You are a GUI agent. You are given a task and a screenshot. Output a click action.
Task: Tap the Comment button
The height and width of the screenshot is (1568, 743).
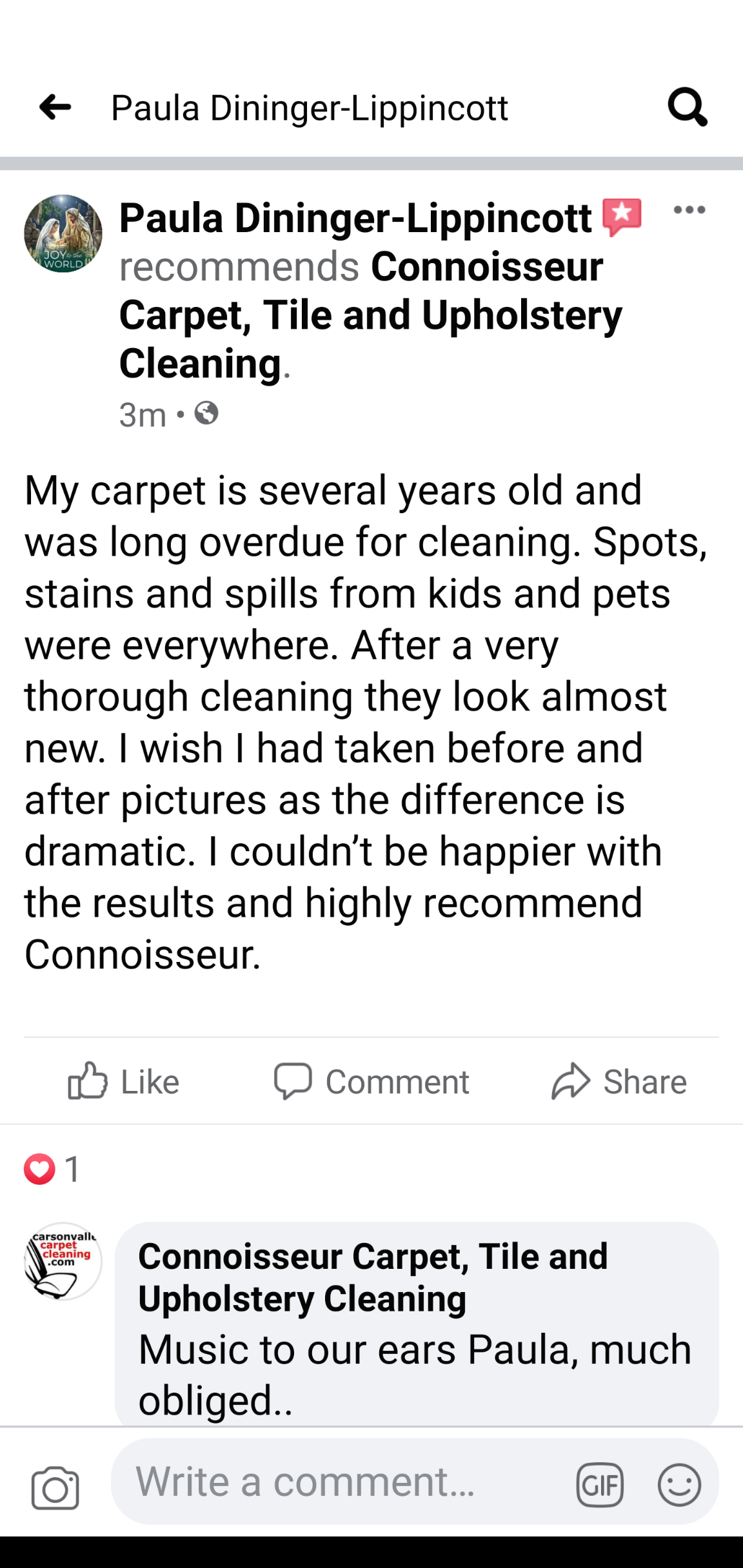(x=371, y=1081)
